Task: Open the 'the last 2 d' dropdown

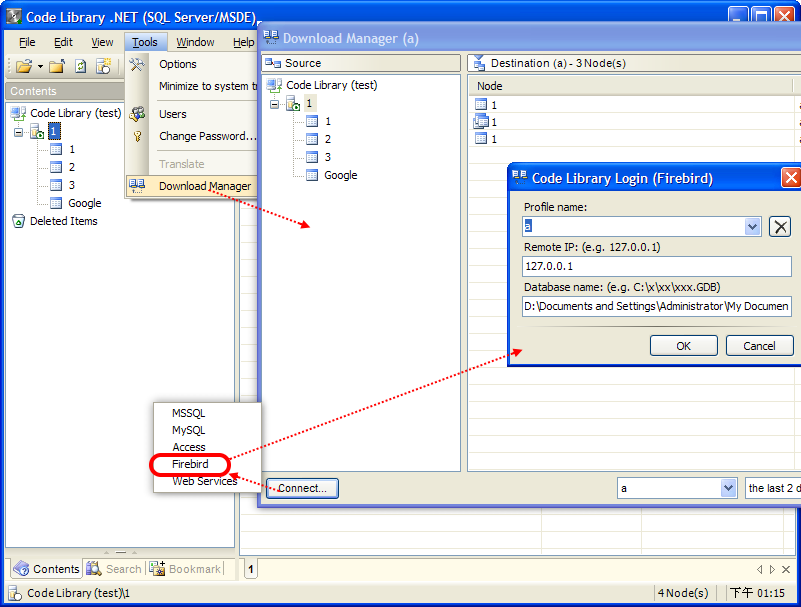Action: coord(772,488)
